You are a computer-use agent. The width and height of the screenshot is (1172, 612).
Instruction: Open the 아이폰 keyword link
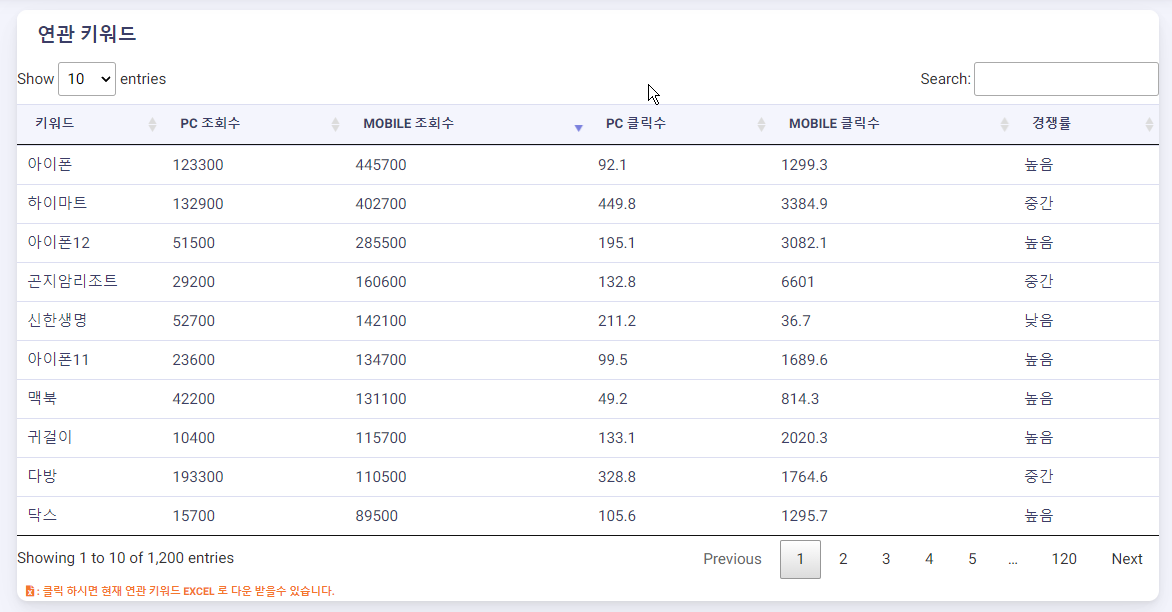[47, 164]
